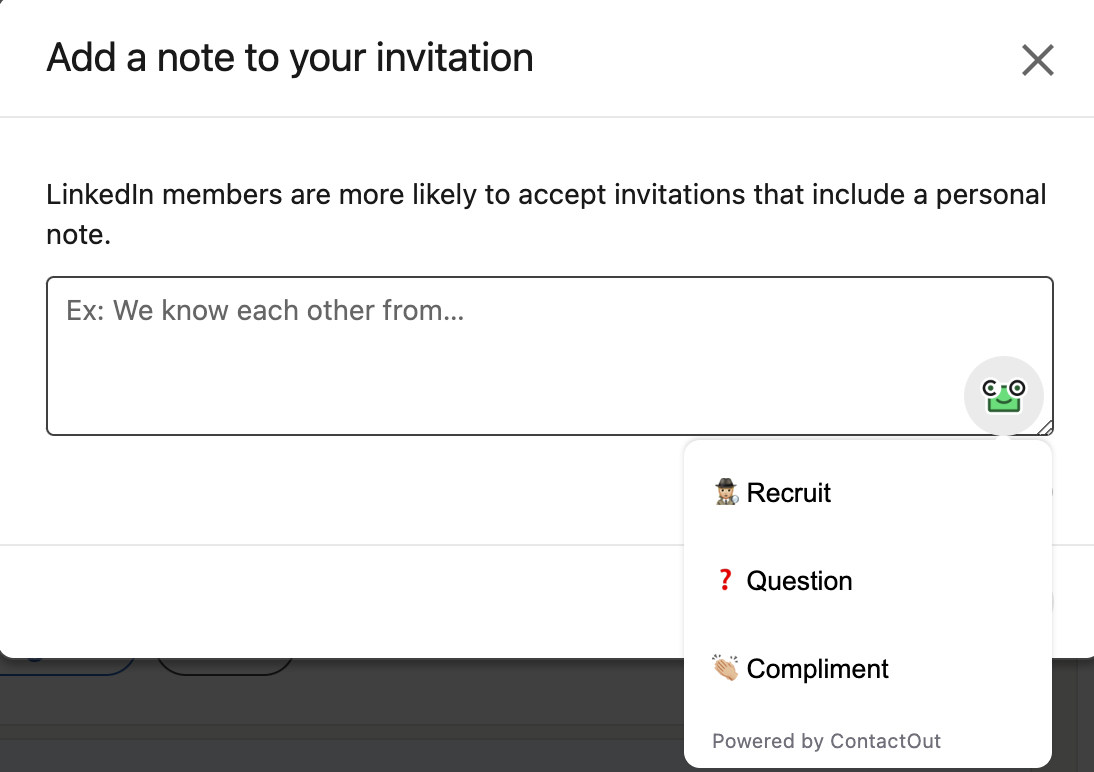Screen dimensions: 1094x772
Task: Click the detective emoji beside Recruit
Action: click(726, 492)
